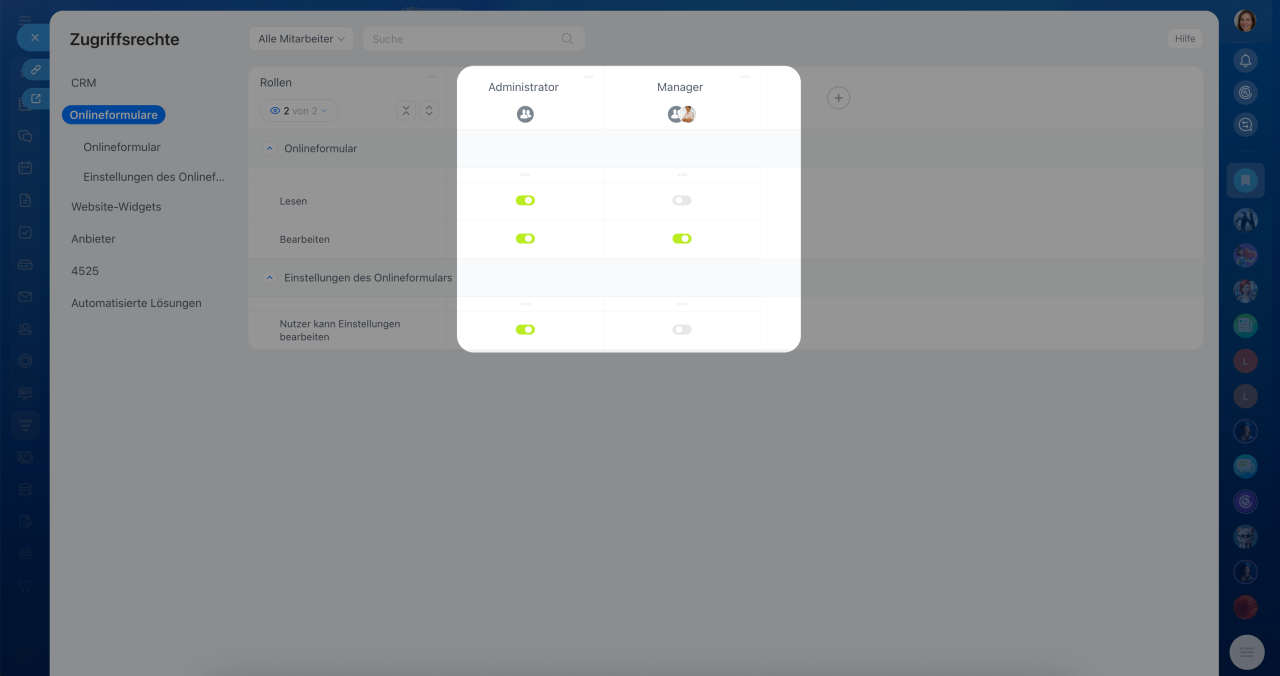Select 4525 in the left menu

pos(85,271)
